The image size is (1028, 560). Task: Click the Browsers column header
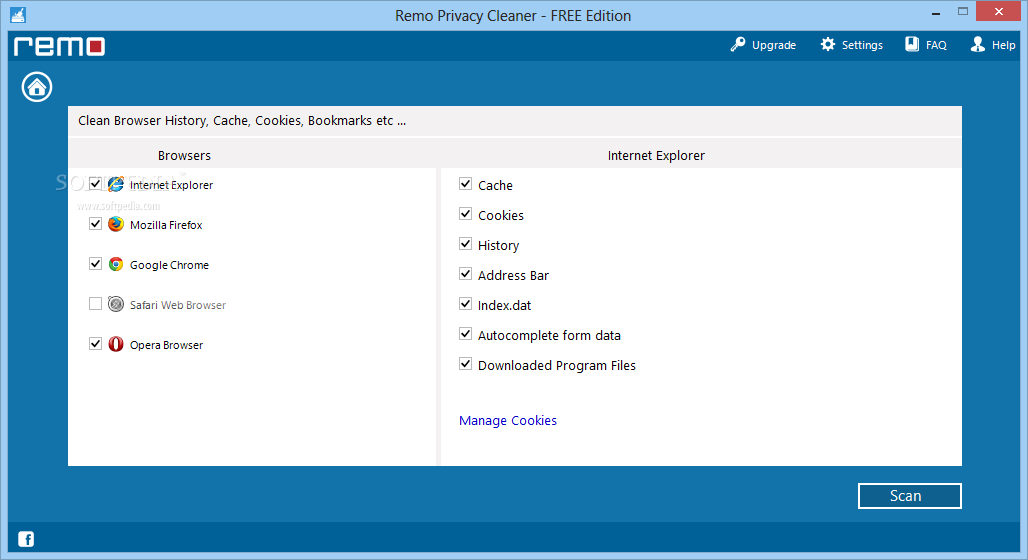point(184,155)
